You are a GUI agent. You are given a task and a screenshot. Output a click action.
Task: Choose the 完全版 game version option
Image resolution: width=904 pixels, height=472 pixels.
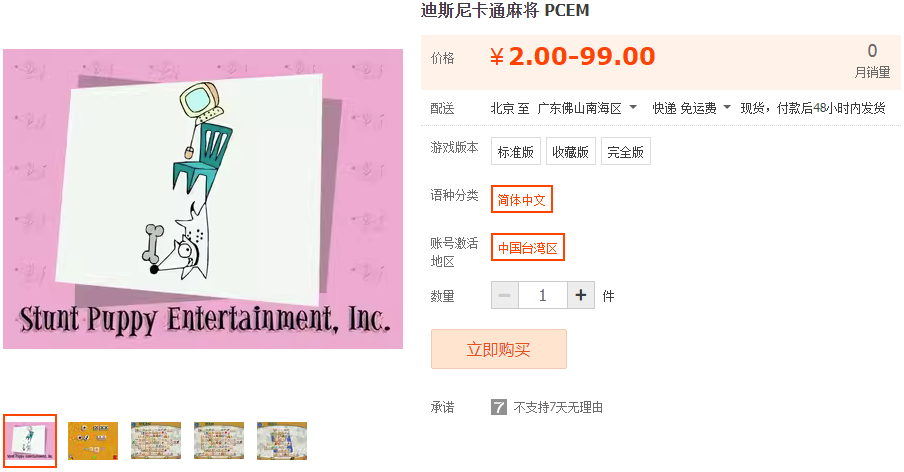626,152
